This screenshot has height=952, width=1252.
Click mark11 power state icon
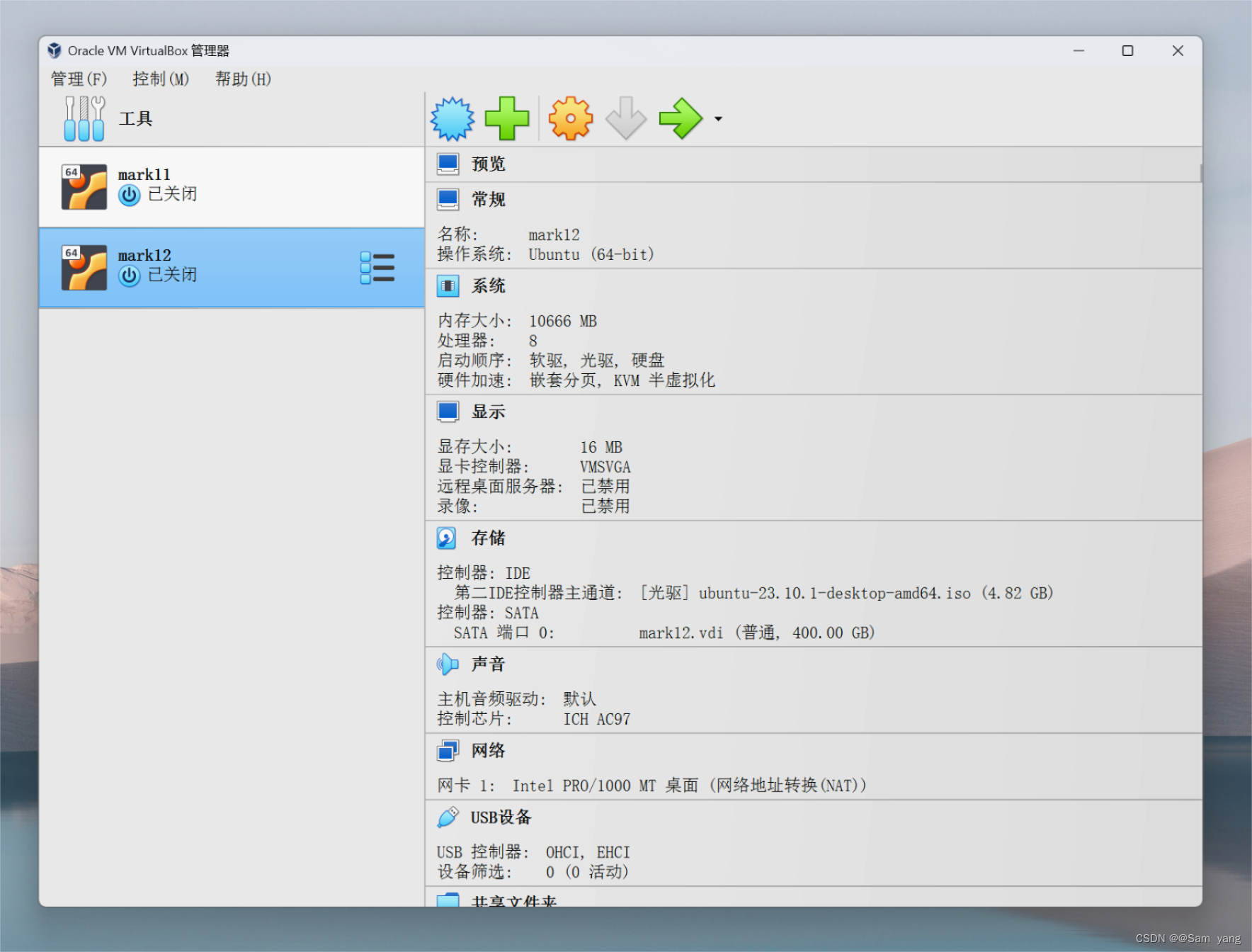click(x=129, y=195)
